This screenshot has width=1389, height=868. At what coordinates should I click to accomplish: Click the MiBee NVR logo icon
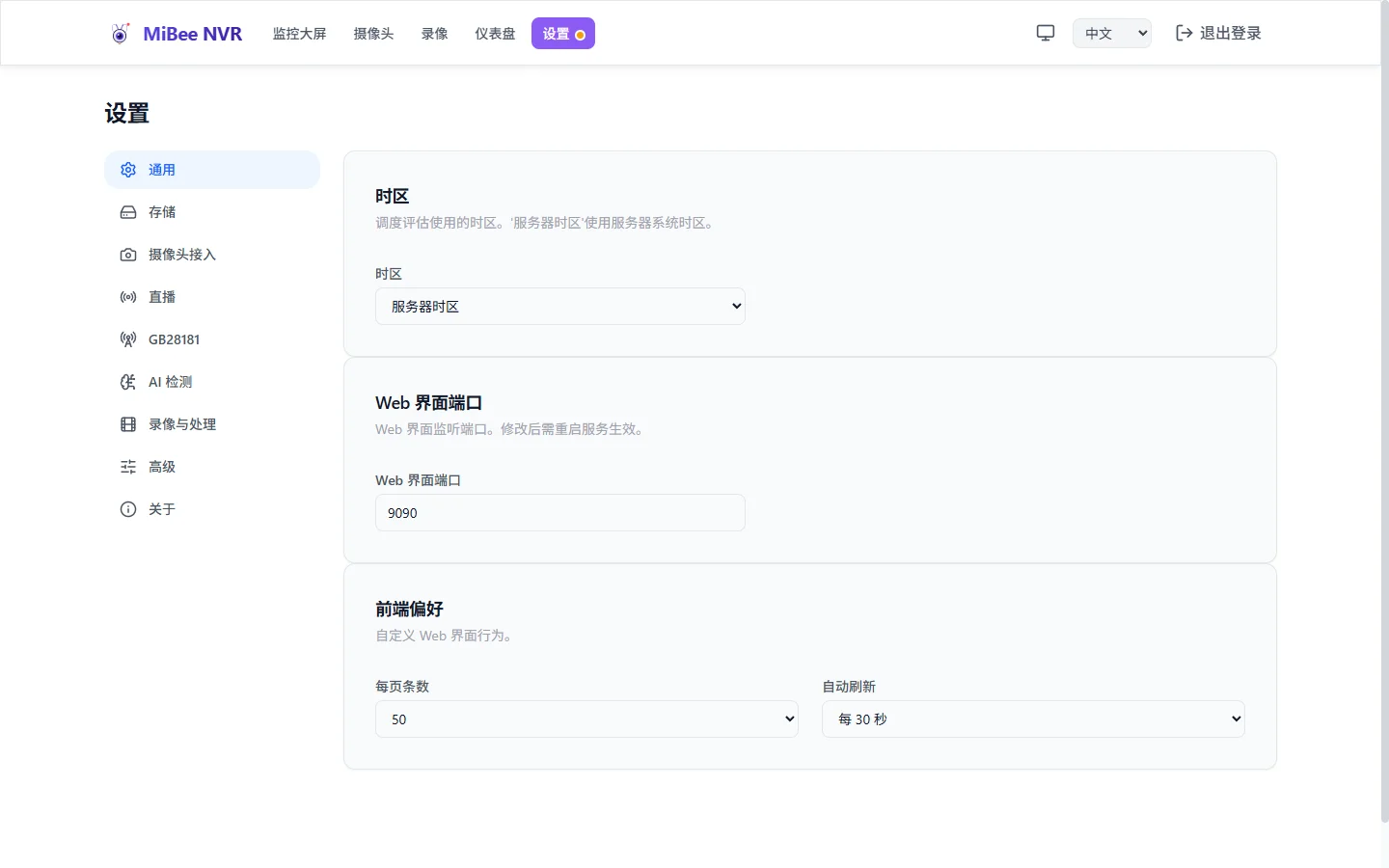coord(120,34)
